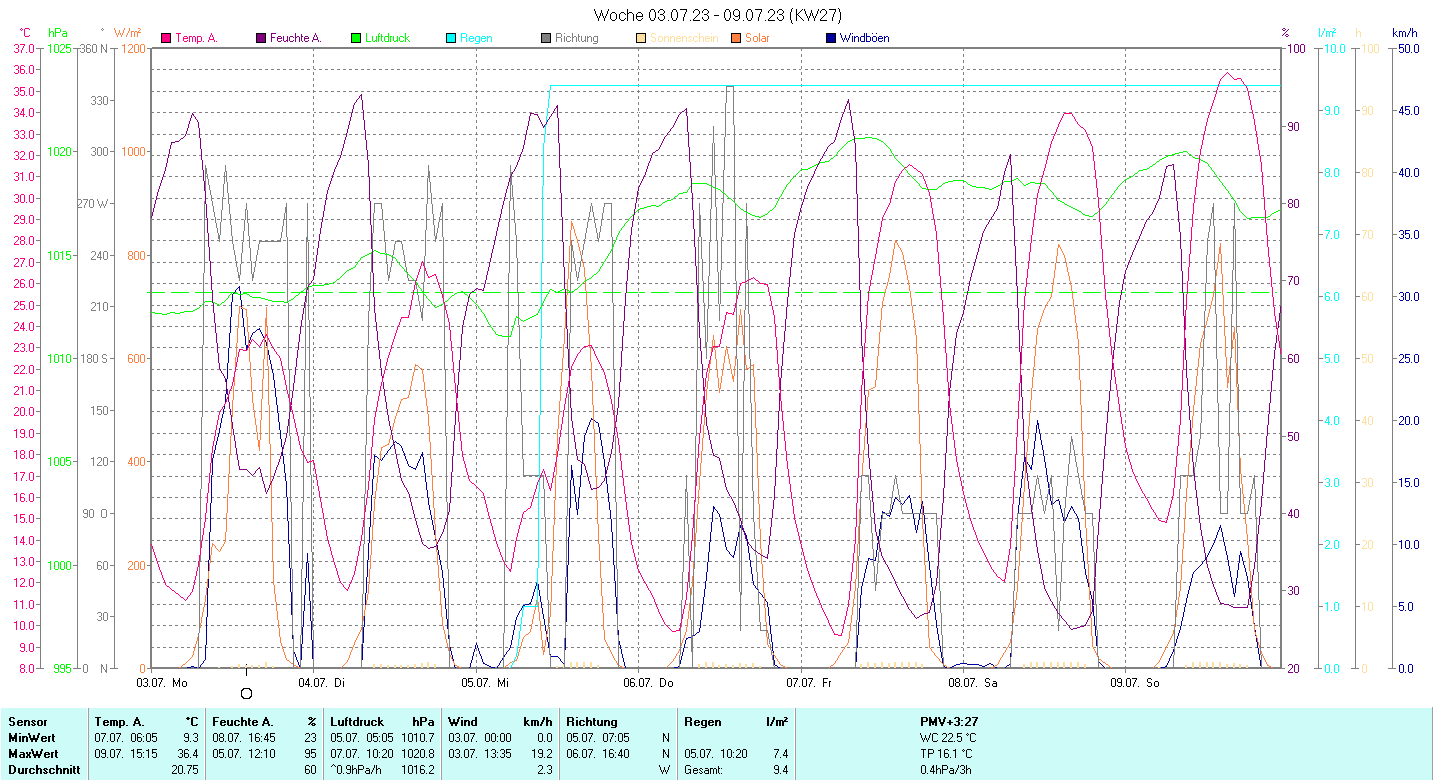
Task: Select the Sonnenschein legend label
Action: coord(683,38)
